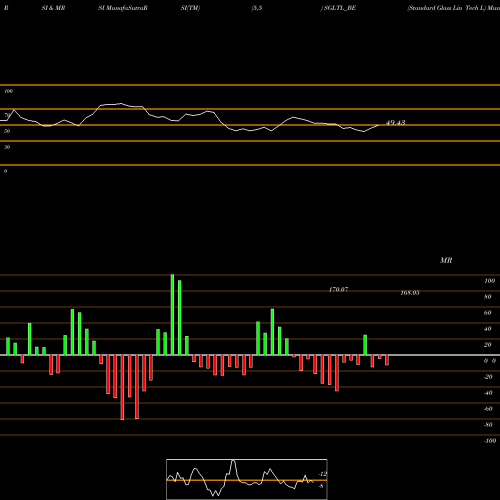500x500 pixels.
Task: Click the -40 label on MR axis
Action: [x=488, y=393]
